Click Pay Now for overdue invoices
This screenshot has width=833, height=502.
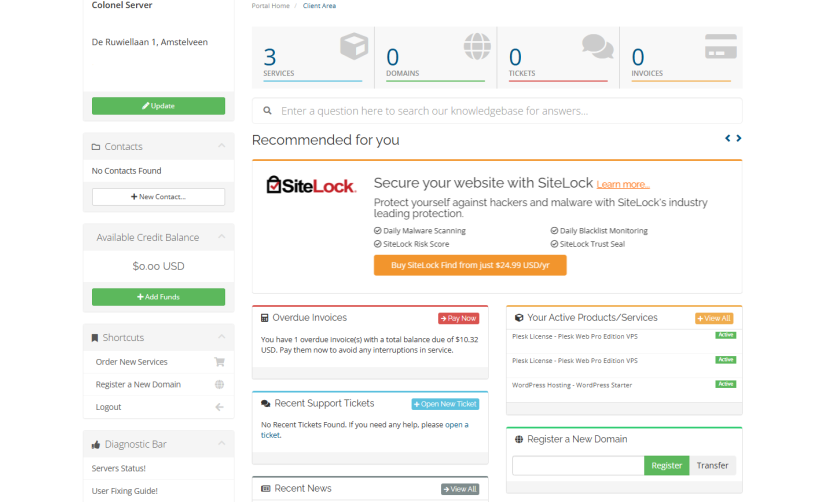coord(458,318)
